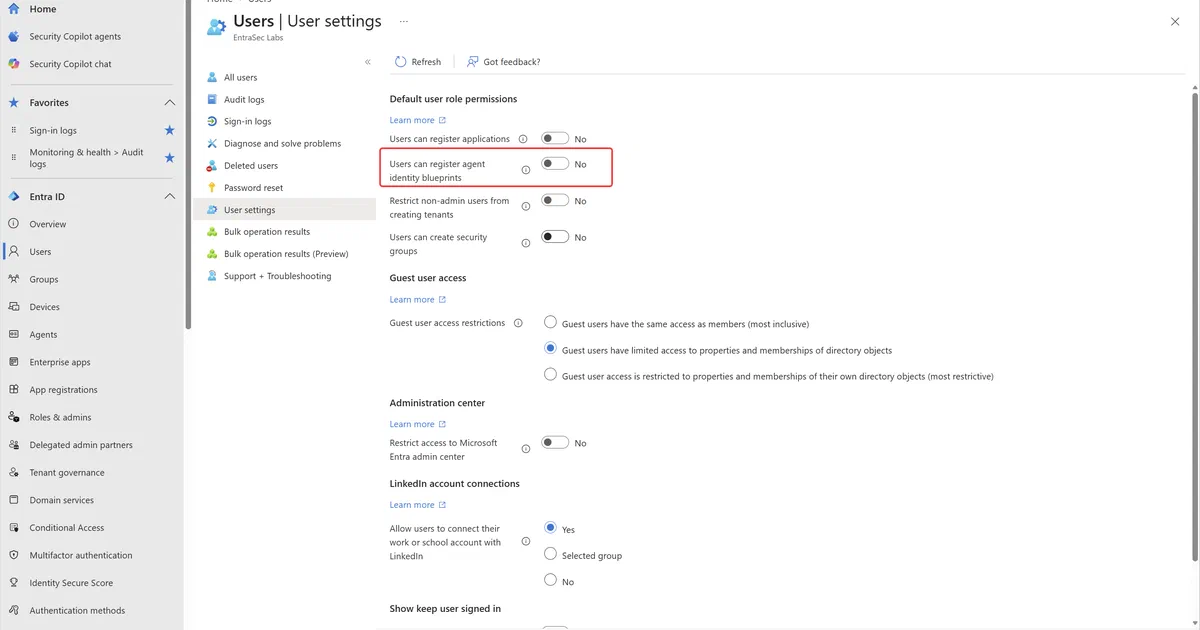Click the Home icon in sidebar
Viewport: 1200px width, 630px height.
coord(14,9)
